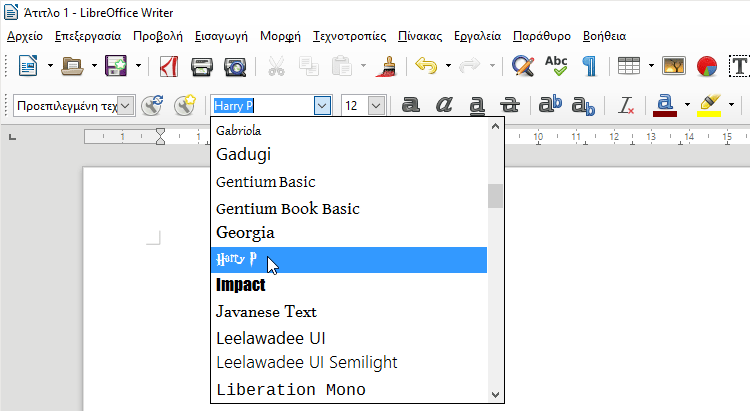The width and height of the screenshot is (750, 411).
Task: Toggle Superscript formatting
Action: 550,104
